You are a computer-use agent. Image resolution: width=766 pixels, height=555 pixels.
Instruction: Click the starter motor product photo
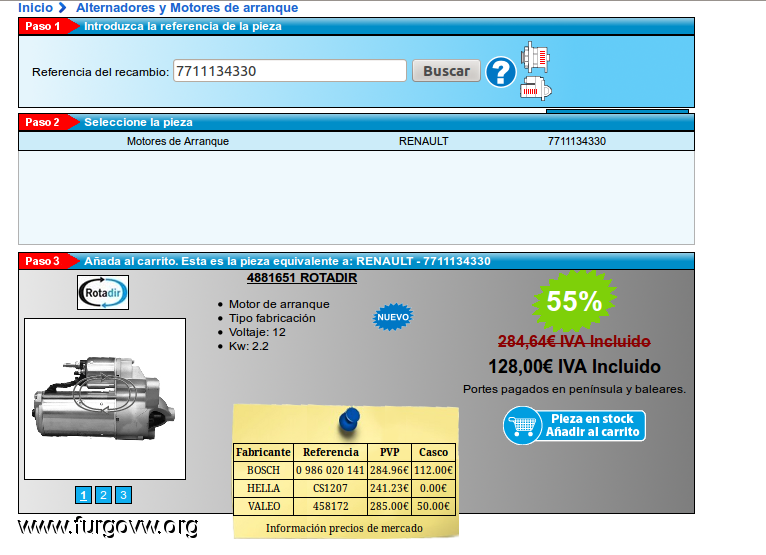(105, 399)
